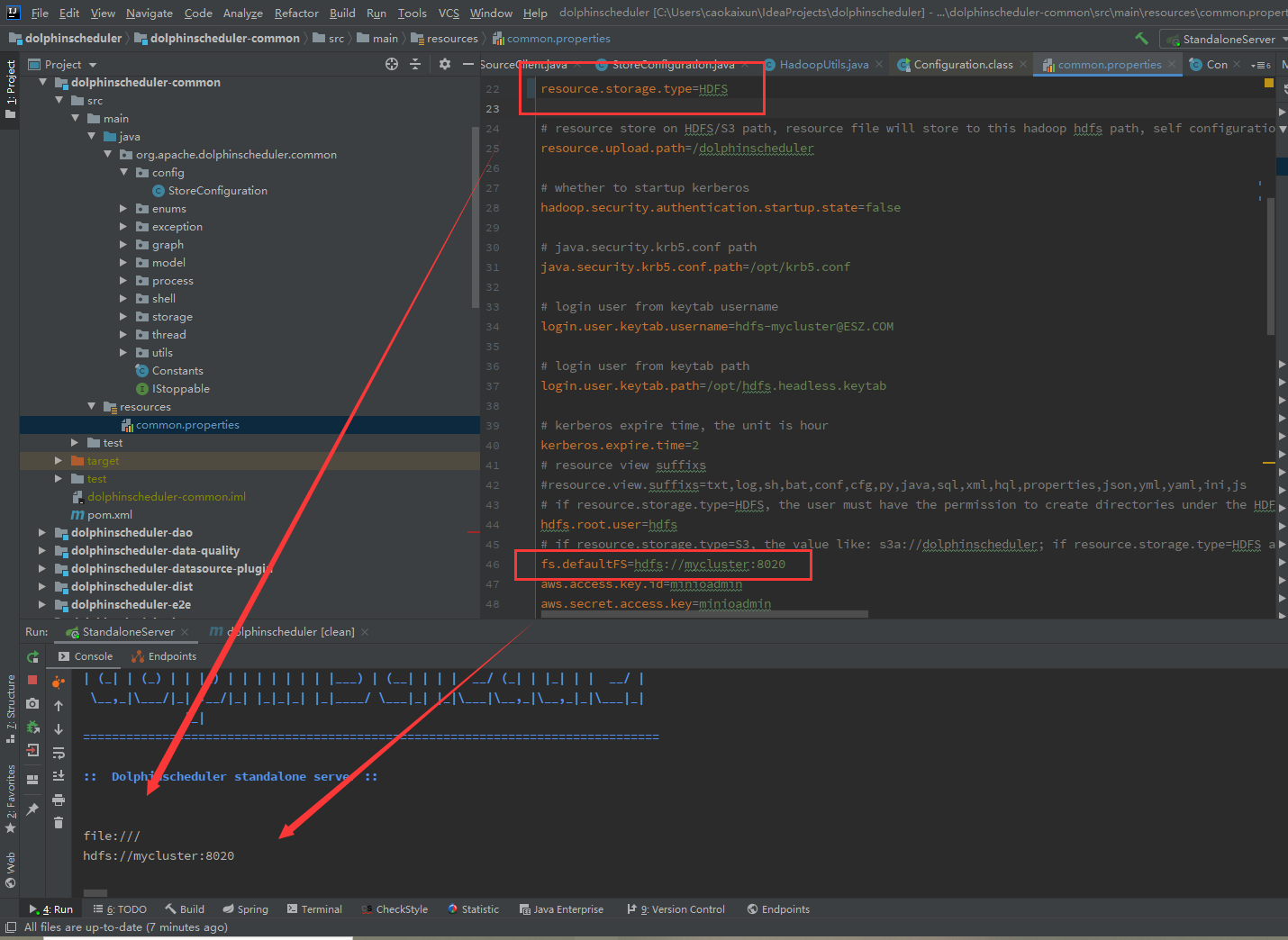Toggle tool window quick access icon
1288x940 pixels.
pos(11,927)
